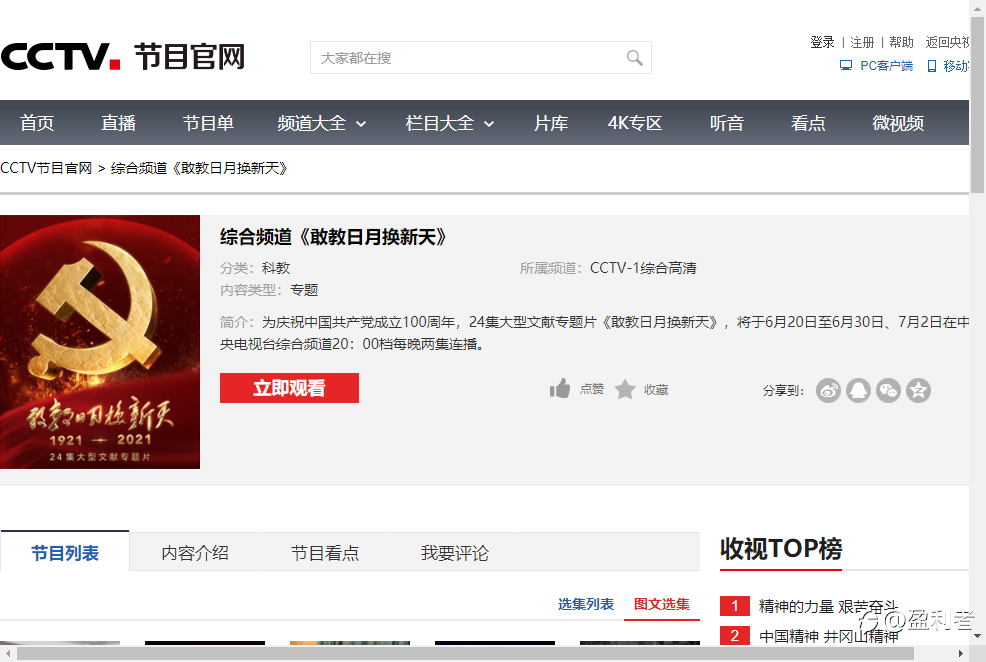Click the star 收藏 icon
This screenshot has width=986, height=662.
pyautogui.click(x=625, y=390)
